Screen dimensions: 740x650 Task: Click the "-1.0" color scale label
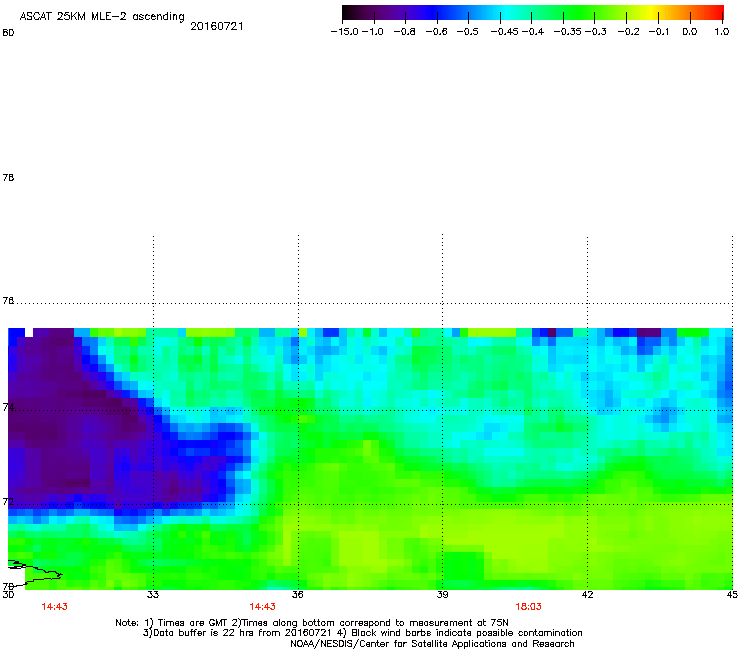[x=373, y=32]
